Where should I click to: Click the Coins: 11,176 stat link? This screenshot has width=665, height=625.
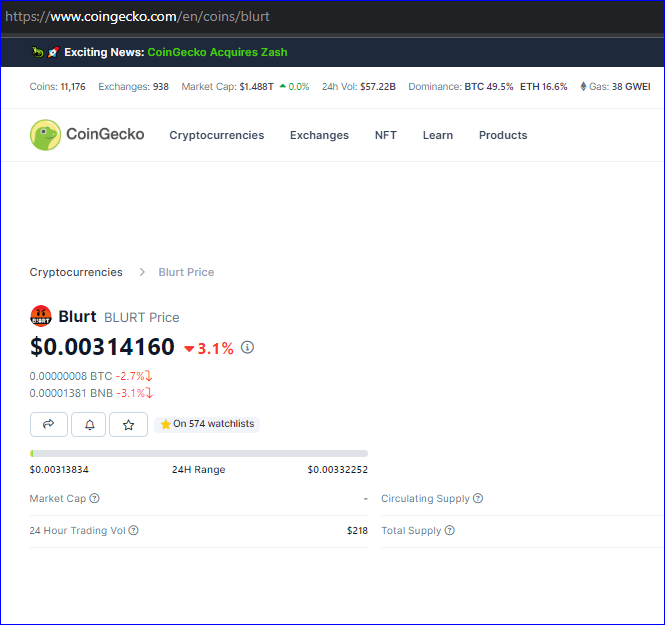pos(57,86)
